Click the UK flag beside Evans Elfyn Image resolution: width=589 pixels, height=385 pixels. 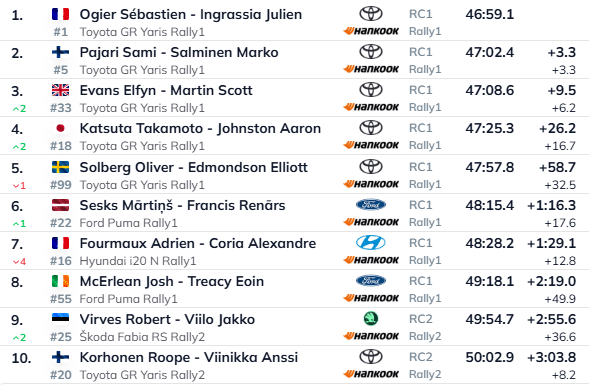coord(60,90)
